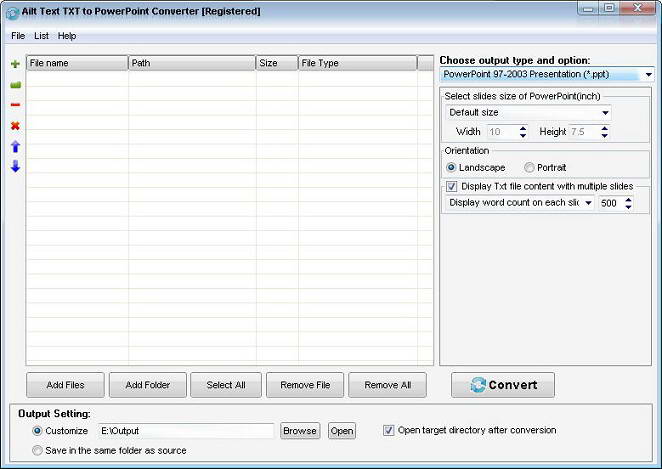The width and height of the screenshot is (662, 469).
Task: Open the File menu
Action: pyautogui.click(x=18, y=36)
